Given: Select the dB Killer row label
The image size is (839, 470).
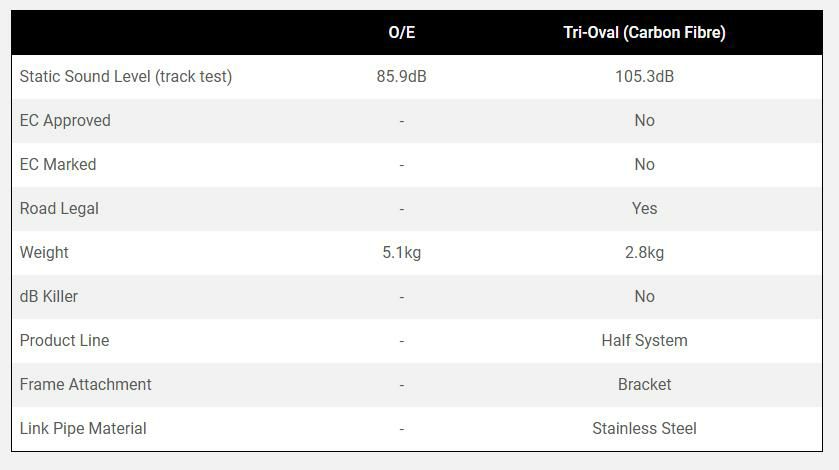Looking at the screenshot, I should (x=49, y=296).
